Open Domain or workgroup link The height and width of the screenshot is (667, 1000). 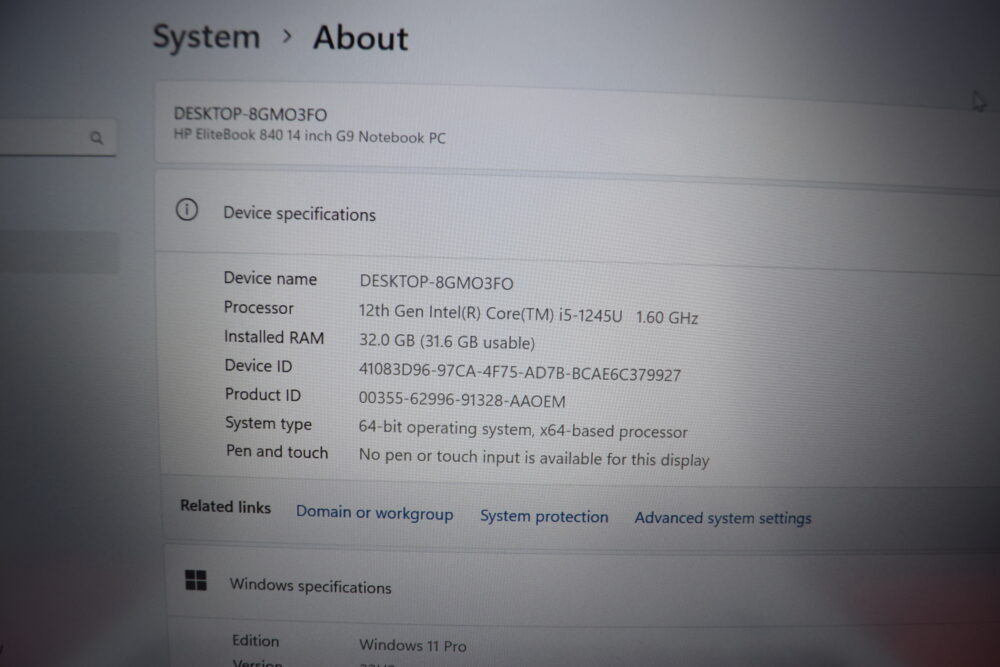point(374,513)
